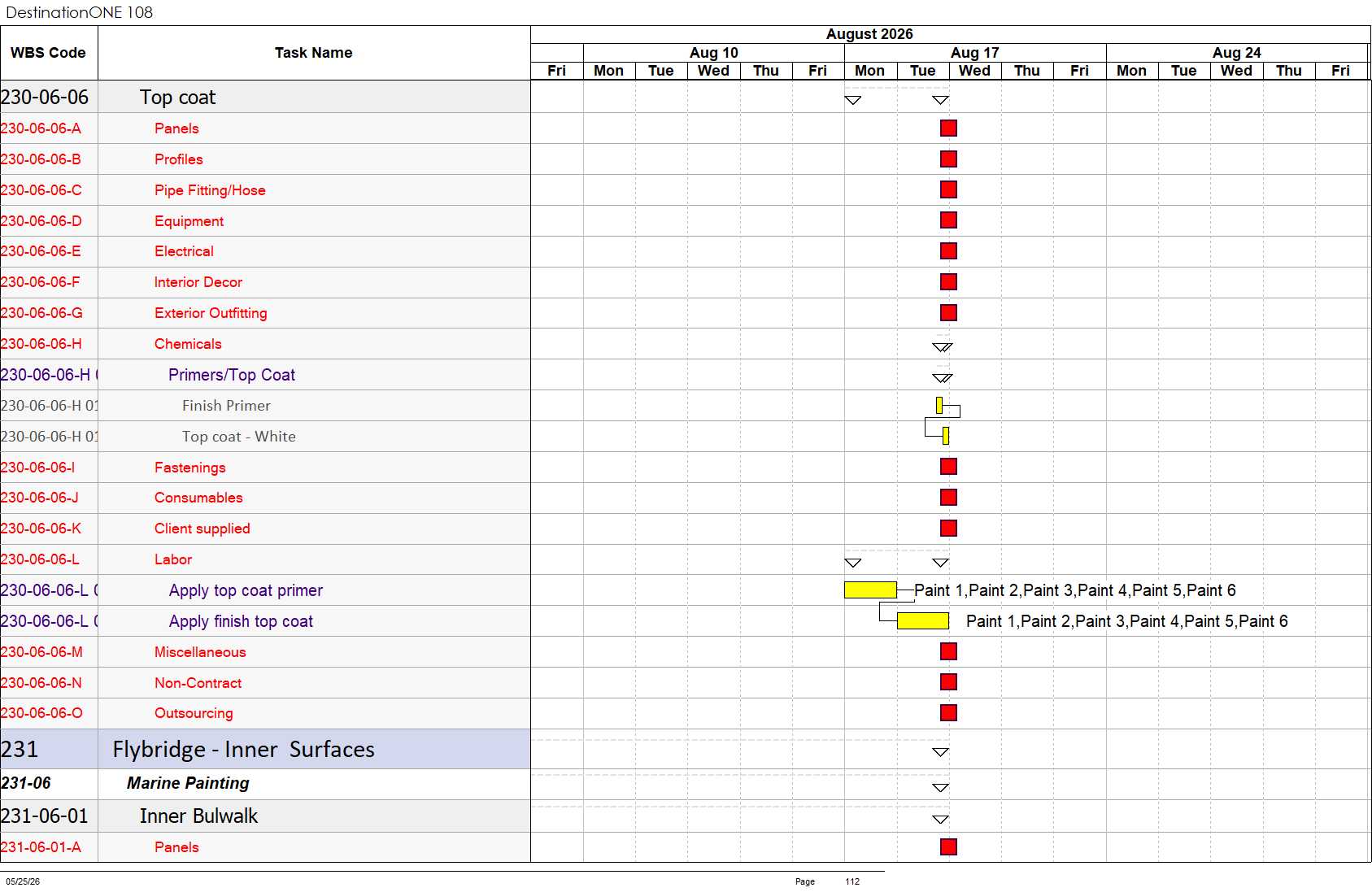
Task: Click the red marker for Electrical
Action: [948, 251]
